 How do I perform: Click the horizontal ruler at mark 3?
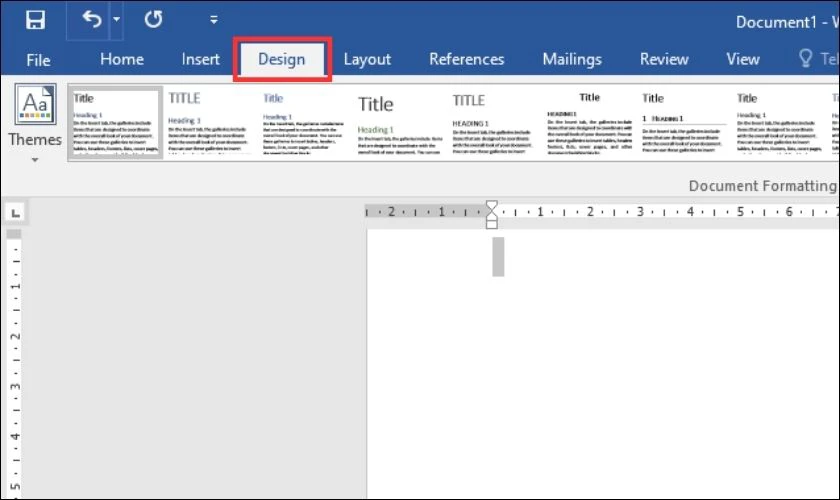(640, 212)
